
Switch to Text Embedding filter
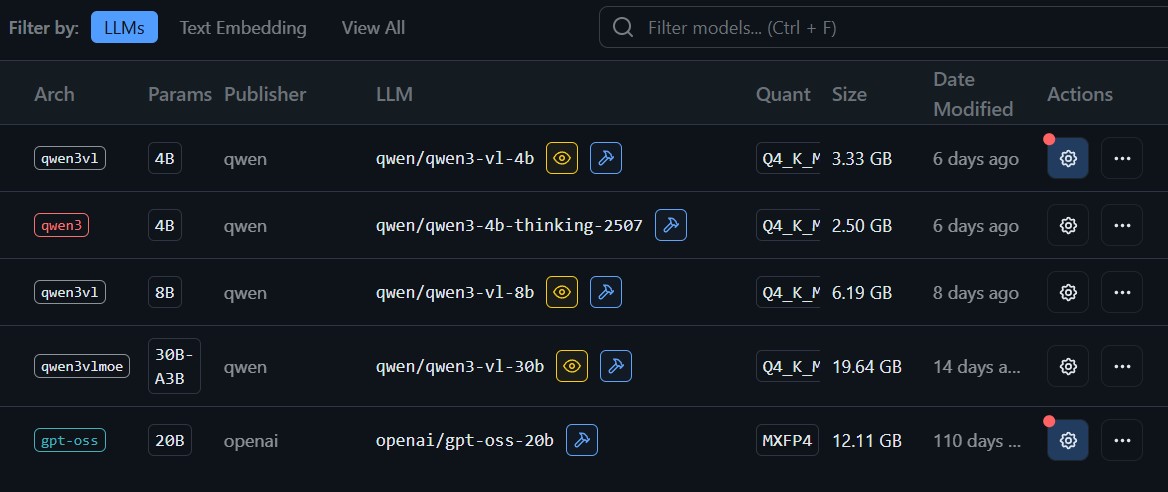click(243, 28)
